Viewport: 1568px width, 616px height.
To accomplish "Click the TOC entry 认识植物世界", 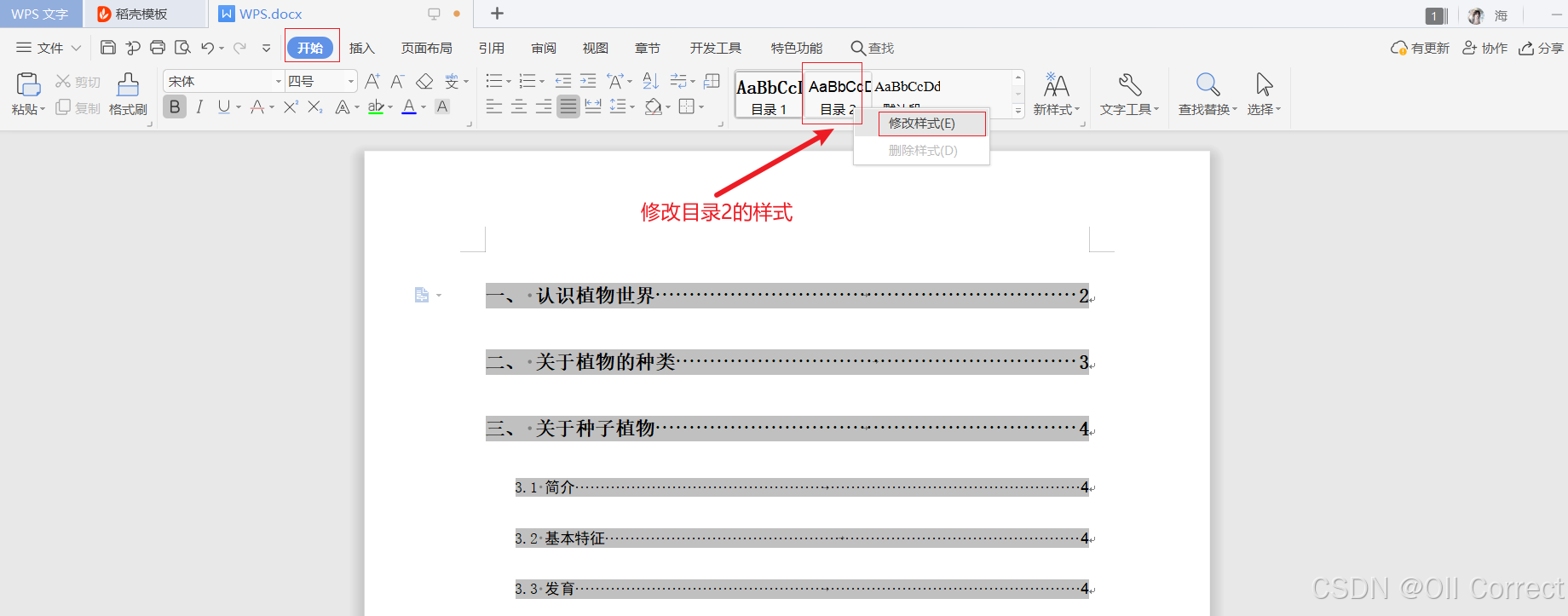I will [x=595, y=296].
